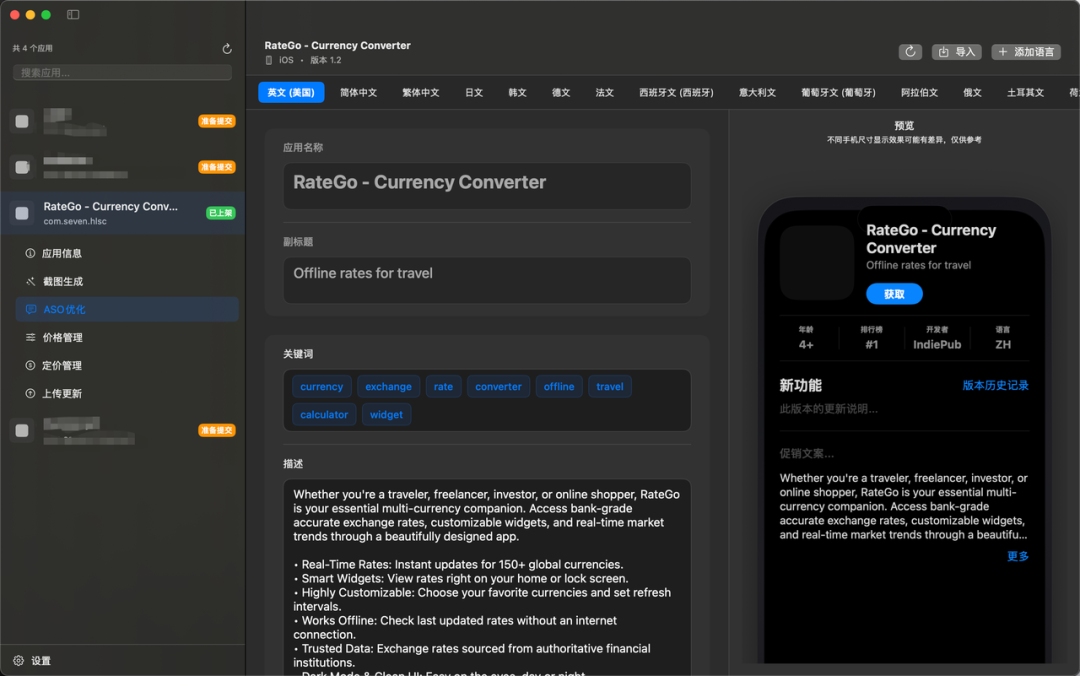Switch to the 意大利文 tab
The height and width of the screenshot is (676, 1080).
[758, 92]
